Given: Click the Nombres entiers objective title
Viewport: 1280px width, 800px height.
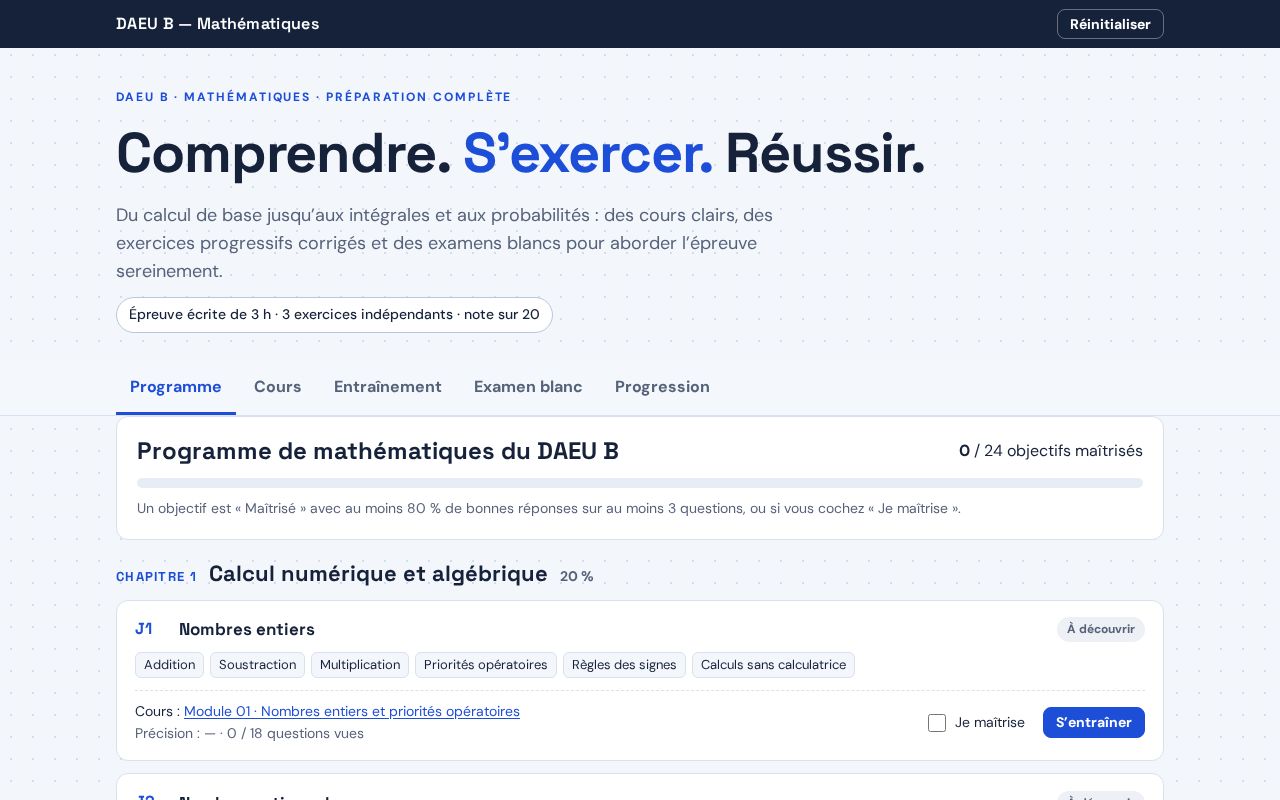Looking at the screenshot, I should point(247,629).
